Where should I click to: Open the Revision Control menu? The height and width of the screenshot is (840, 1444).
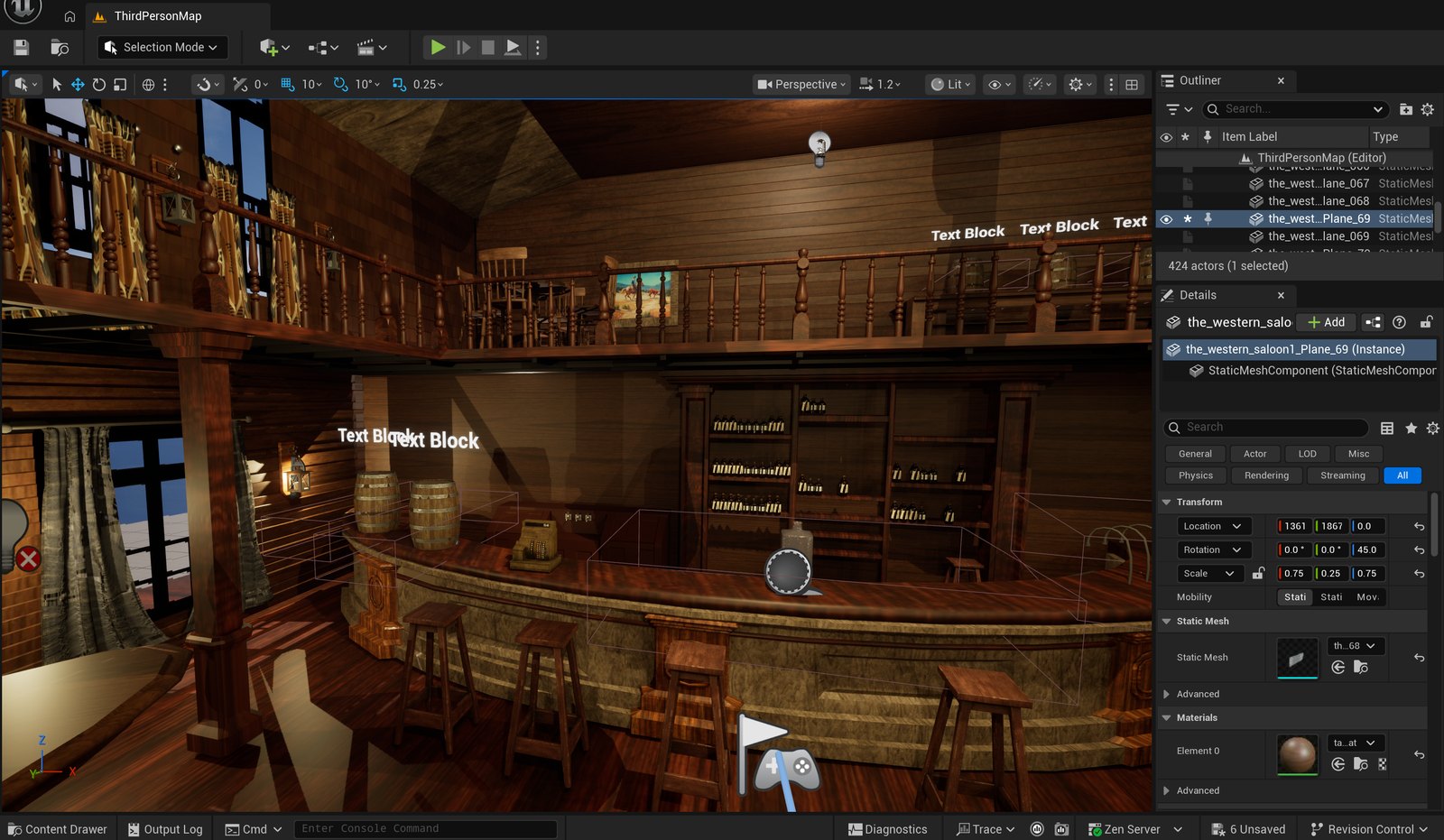coord(1369,829)
